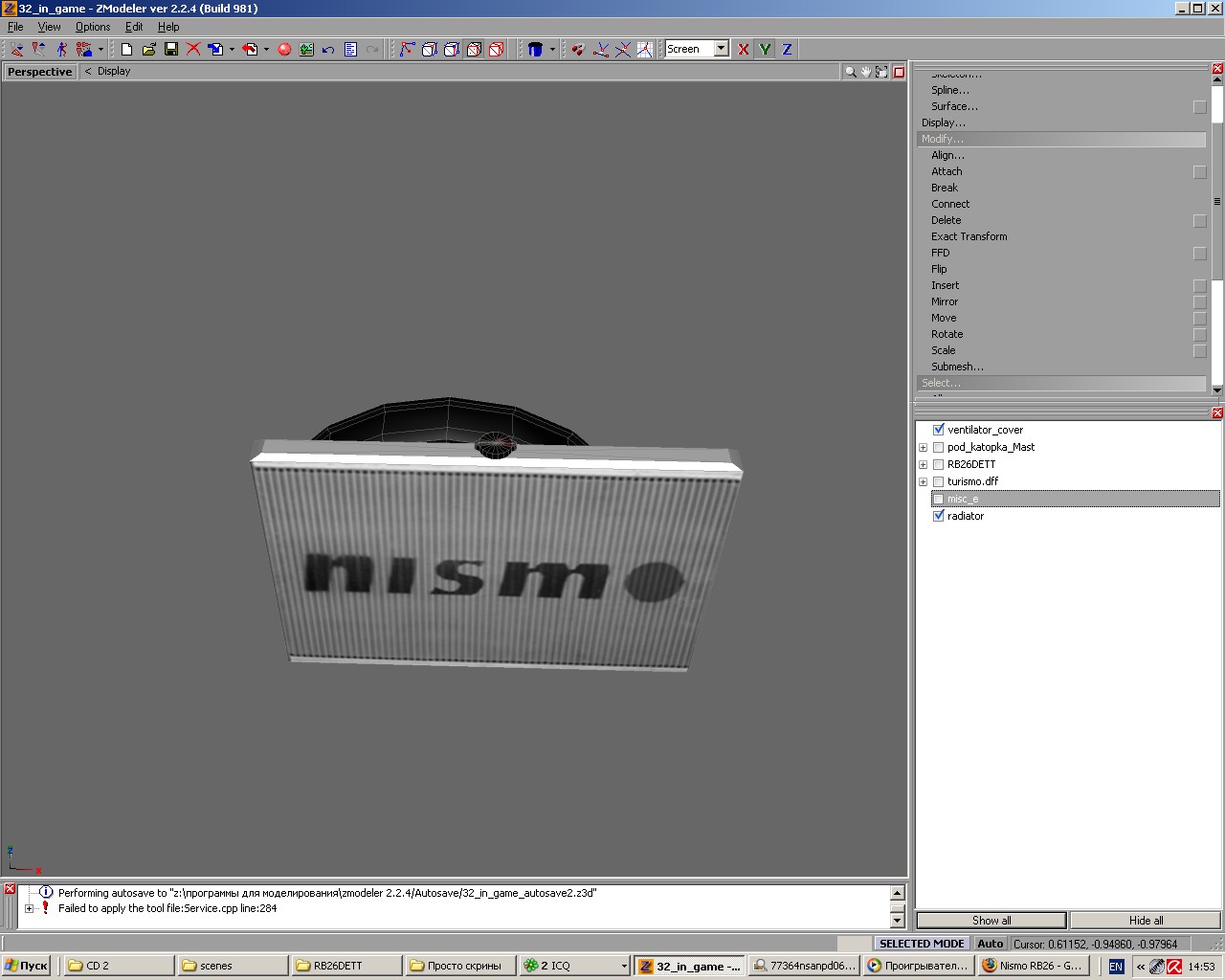Check the RB26DETT object checkbox
The image size is (1225, 980).
coord(939,464)
